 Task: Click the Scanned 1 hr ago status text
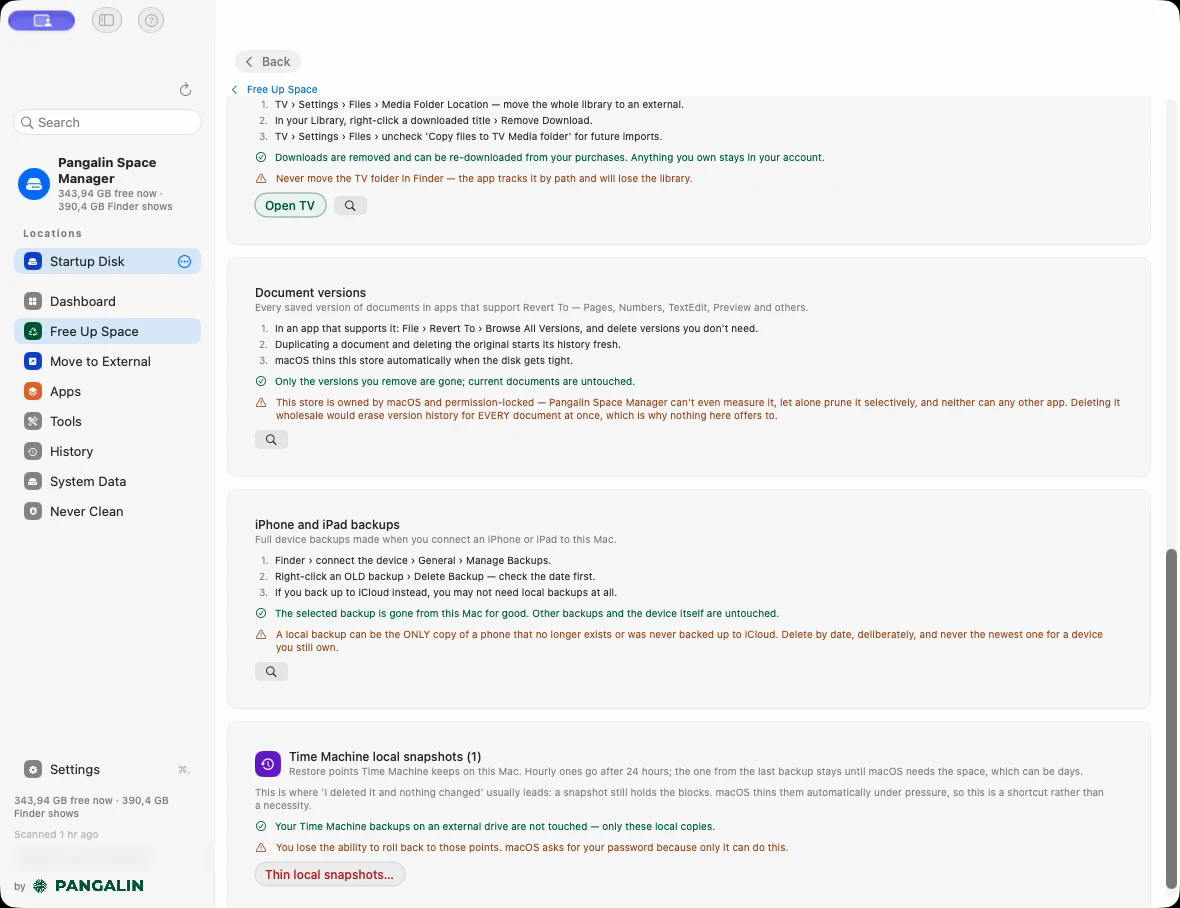(x=56, y=834)
